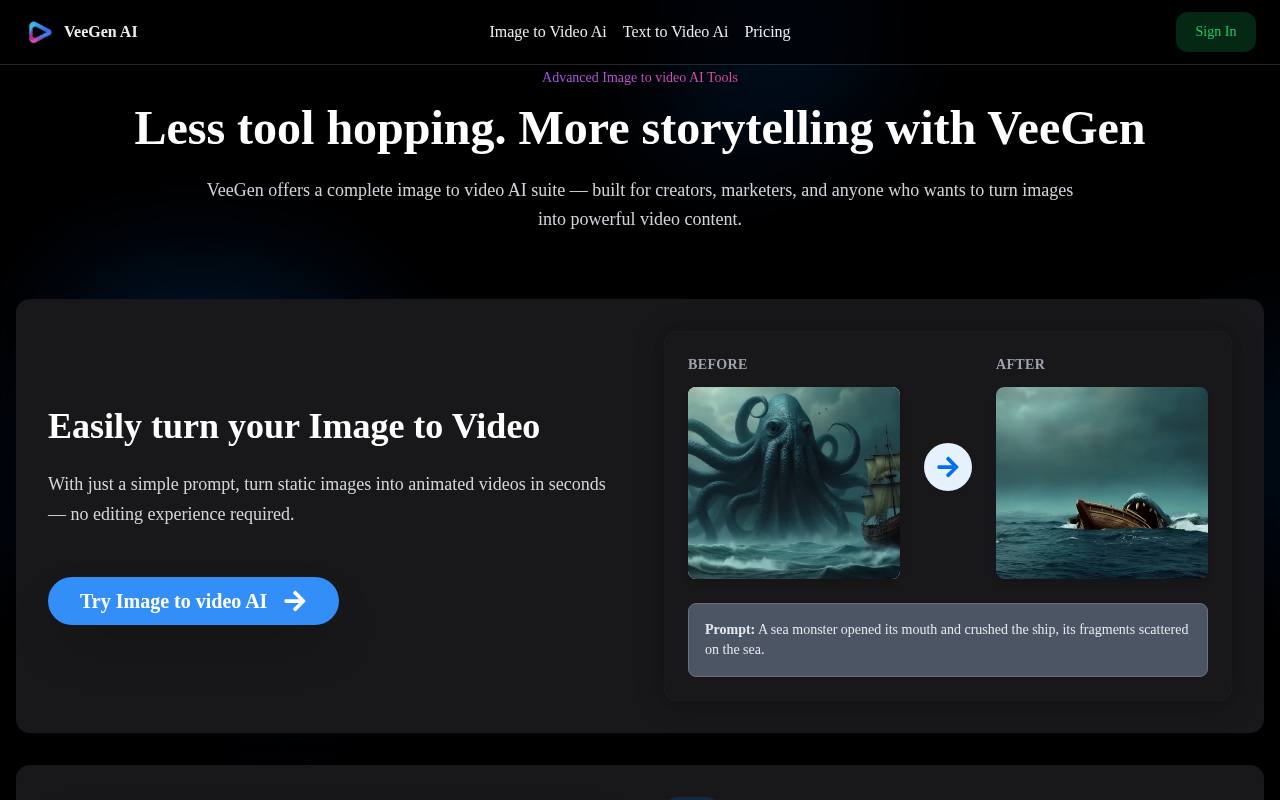The width and height of the screenshot is (1280, 800).
Task: Select the BEFORE label text
Action: point(717,364)
